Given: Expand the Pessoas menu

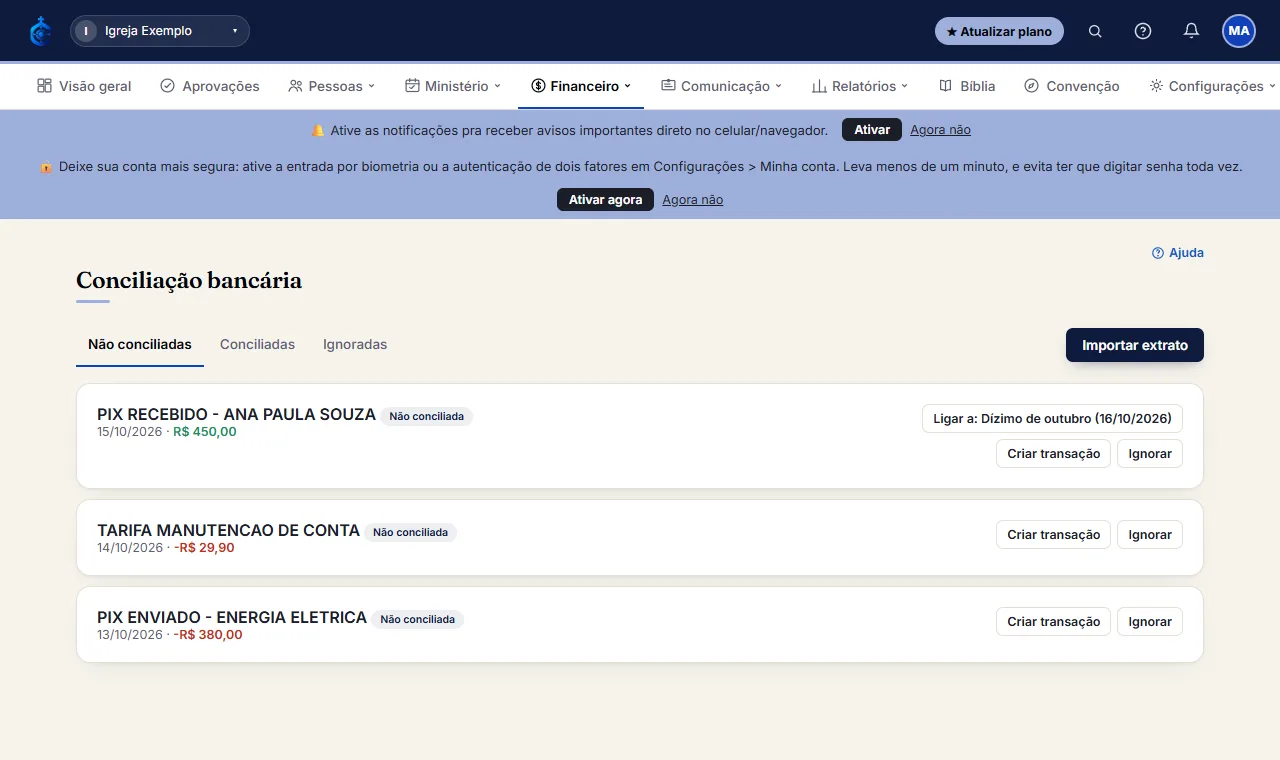Looking at the screenshot, I should (x=332, y=86).
